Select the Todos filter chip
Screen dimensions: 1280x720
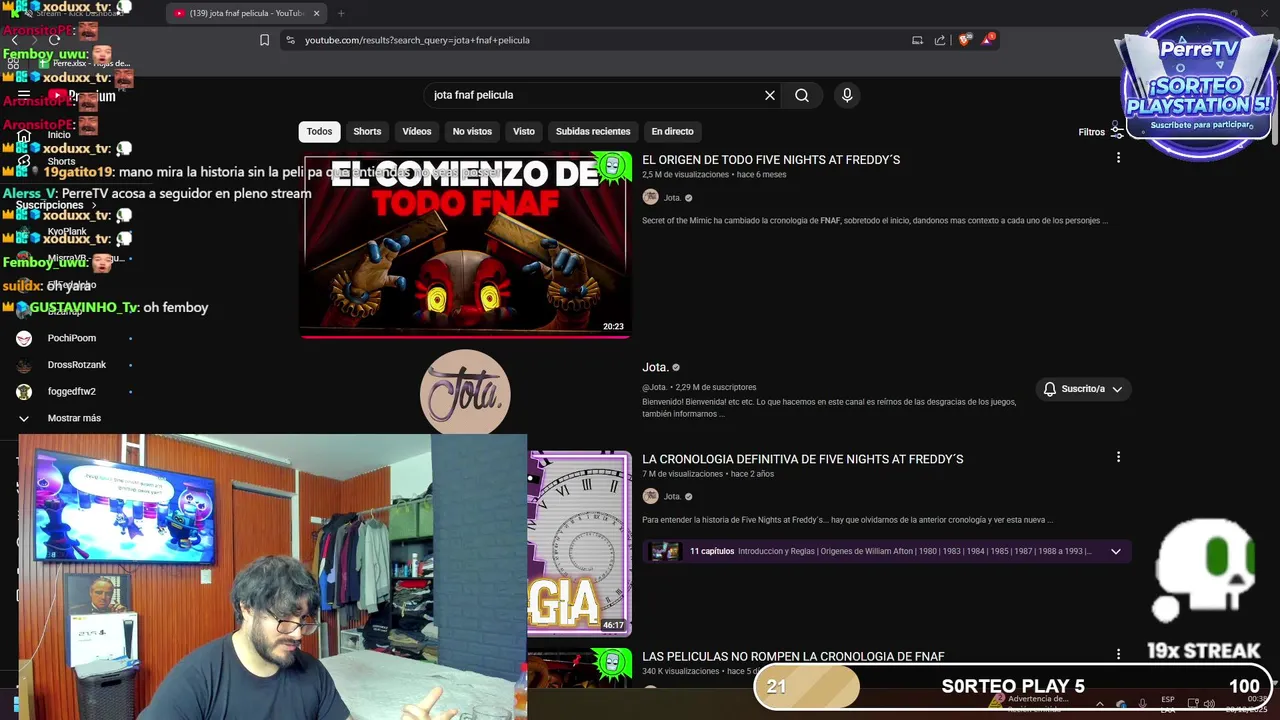(x=319, y=132)
